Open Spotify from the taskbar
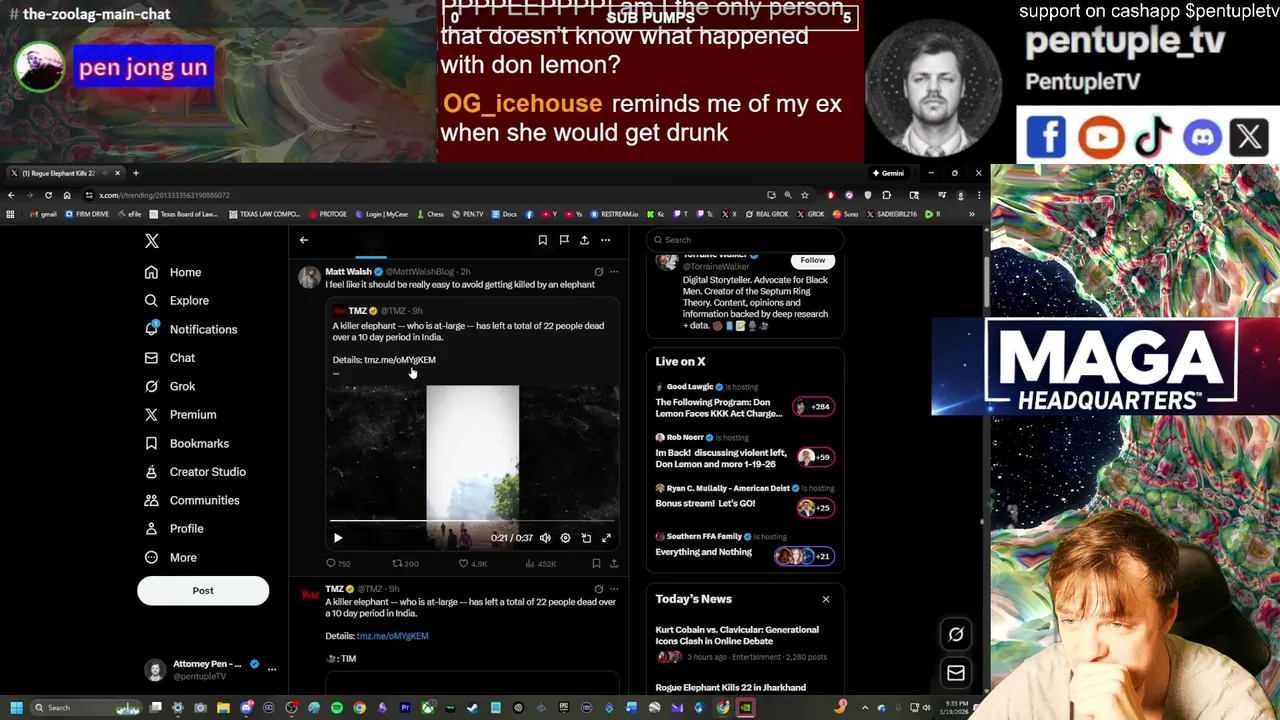This screenshot has width=1280, height=720. point(337,708)
